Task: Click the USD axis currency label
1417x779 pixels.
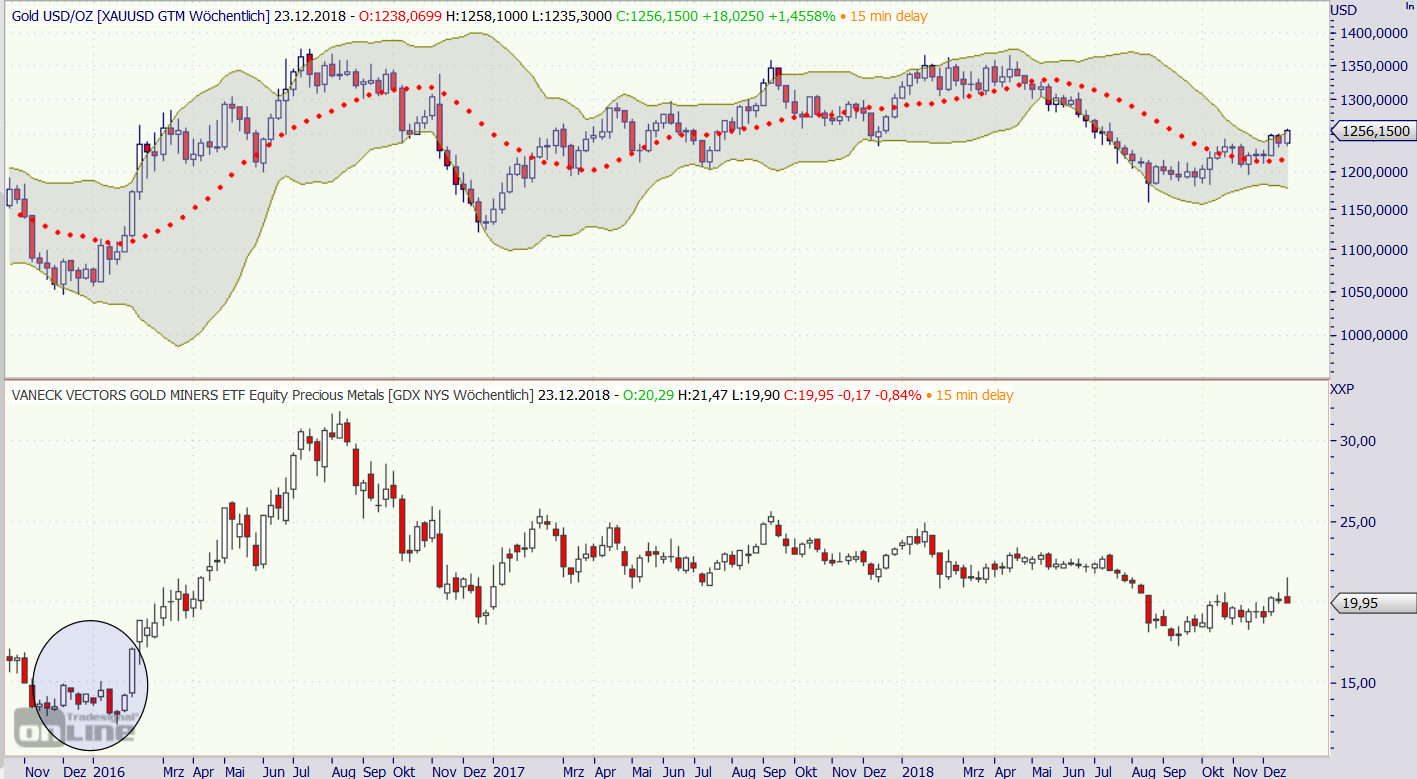Action: [x=1345, y=10]
